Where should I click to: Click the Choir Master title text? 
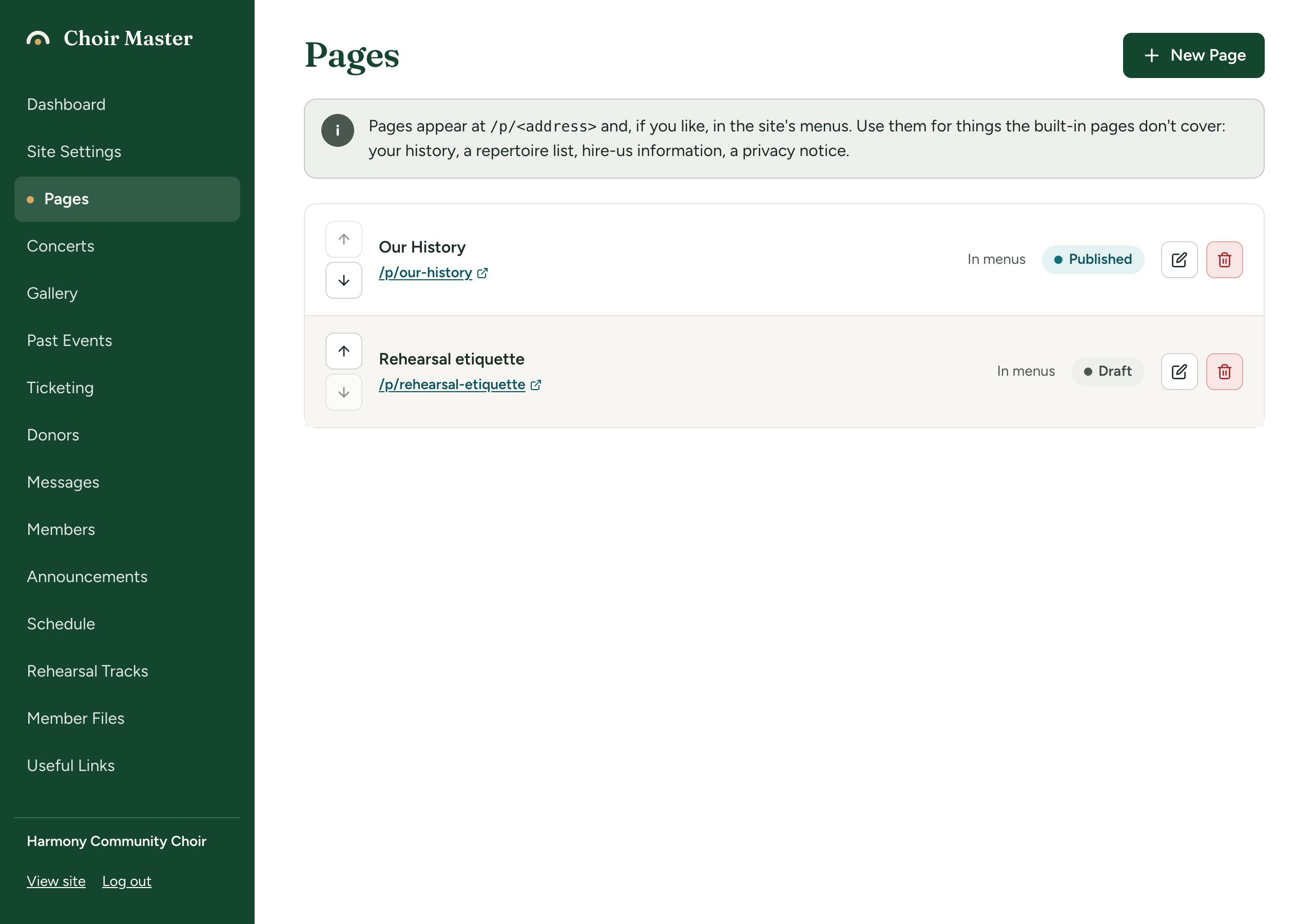128,38
